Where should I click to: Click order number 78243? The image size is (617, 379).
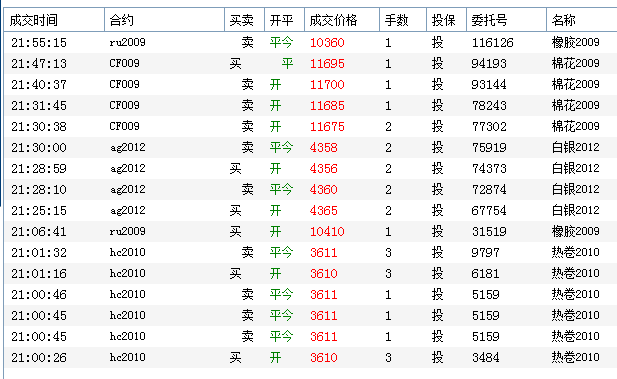[x=489, y=105]
